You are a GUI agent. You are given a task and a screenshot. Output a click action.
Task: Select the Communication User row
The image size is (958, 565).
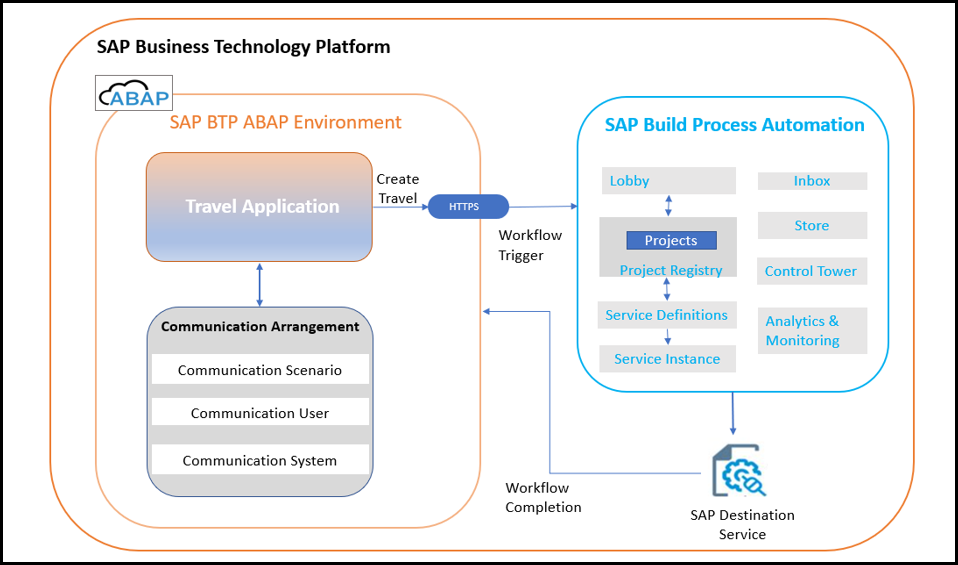click(x=260, y=413)
